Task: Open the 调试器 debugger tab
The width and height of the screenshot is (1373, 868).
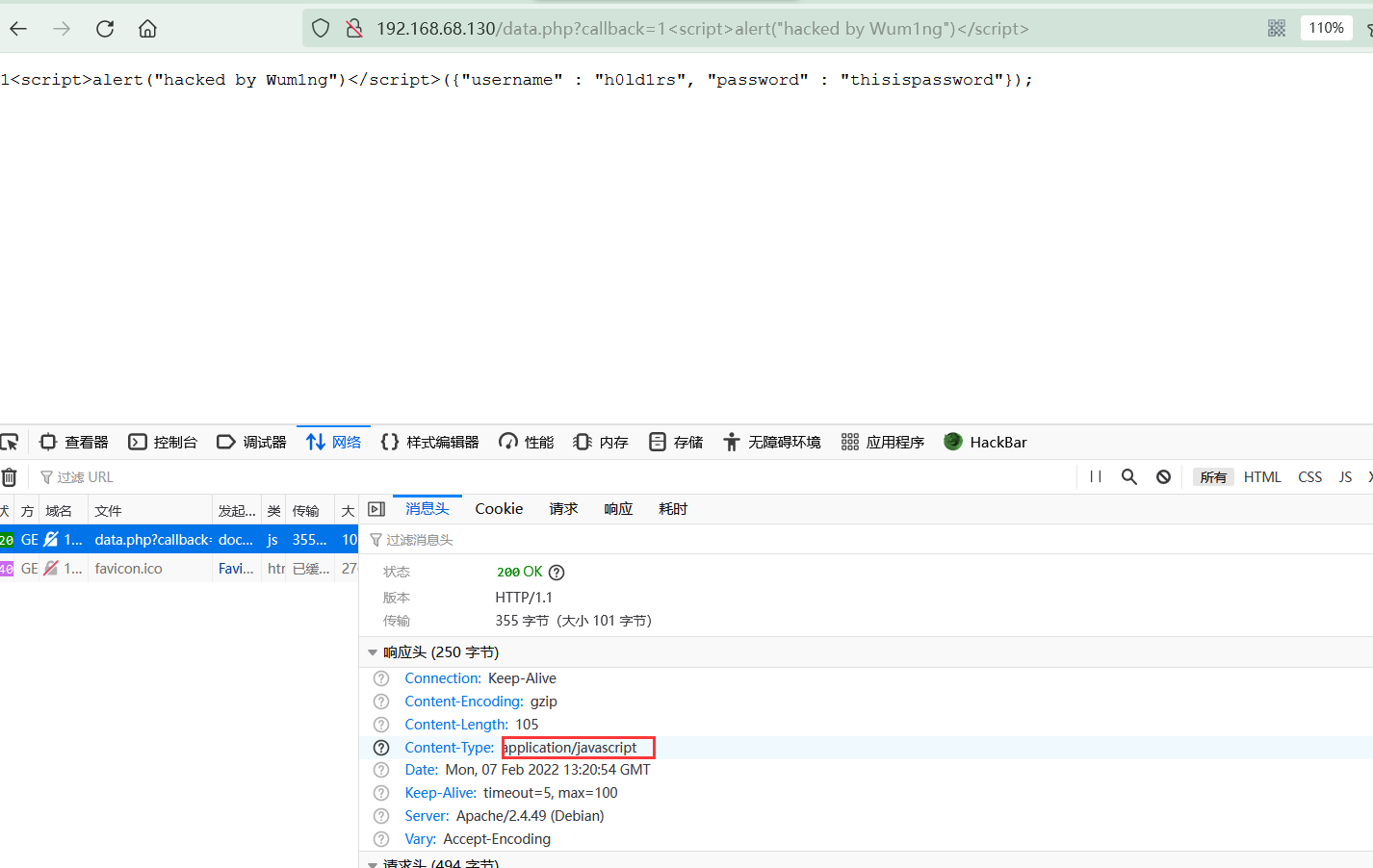Action: pos(252,443)
